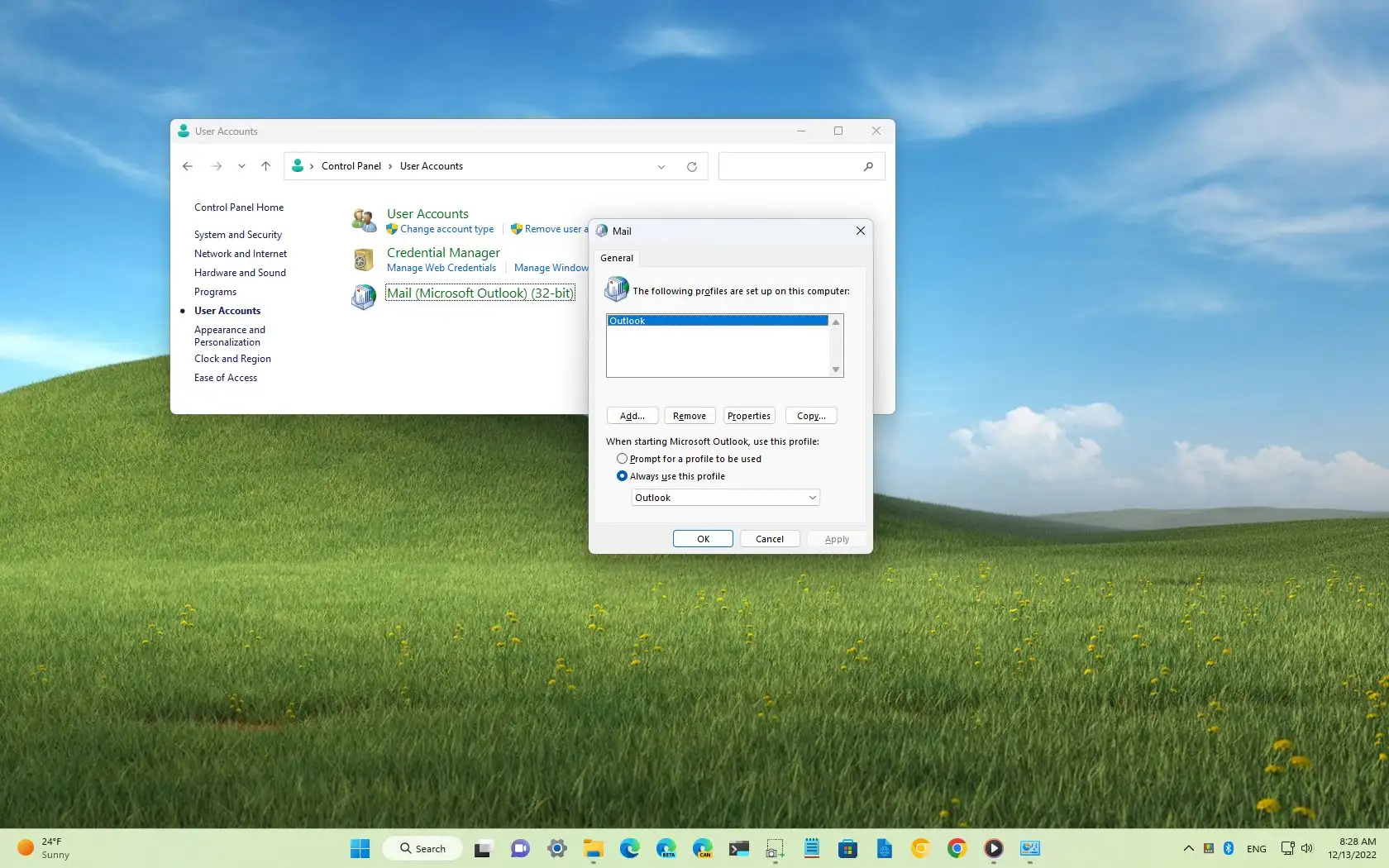
Task: Open Notepad from taskbar
Action: point(812,848)
